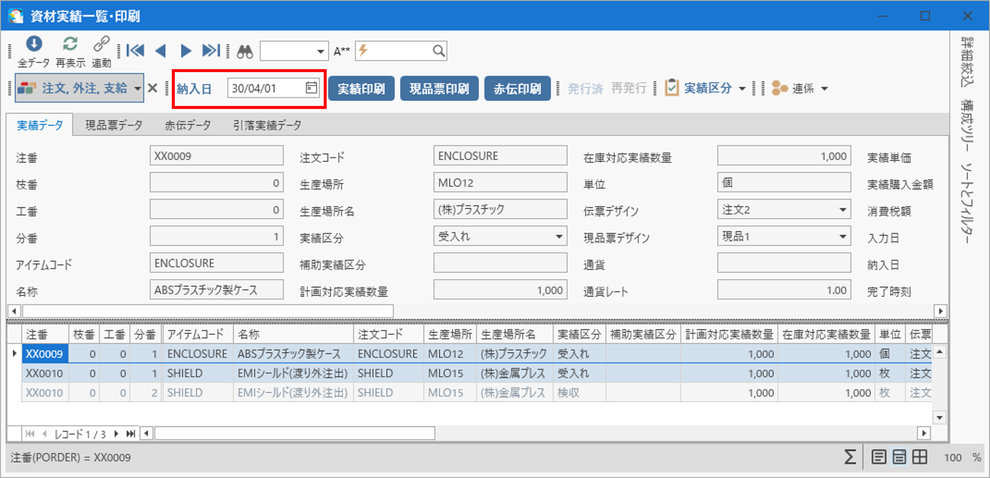Click the 全データ download icon
Viewport: 990px width, 478px height.
coord(33,44)
